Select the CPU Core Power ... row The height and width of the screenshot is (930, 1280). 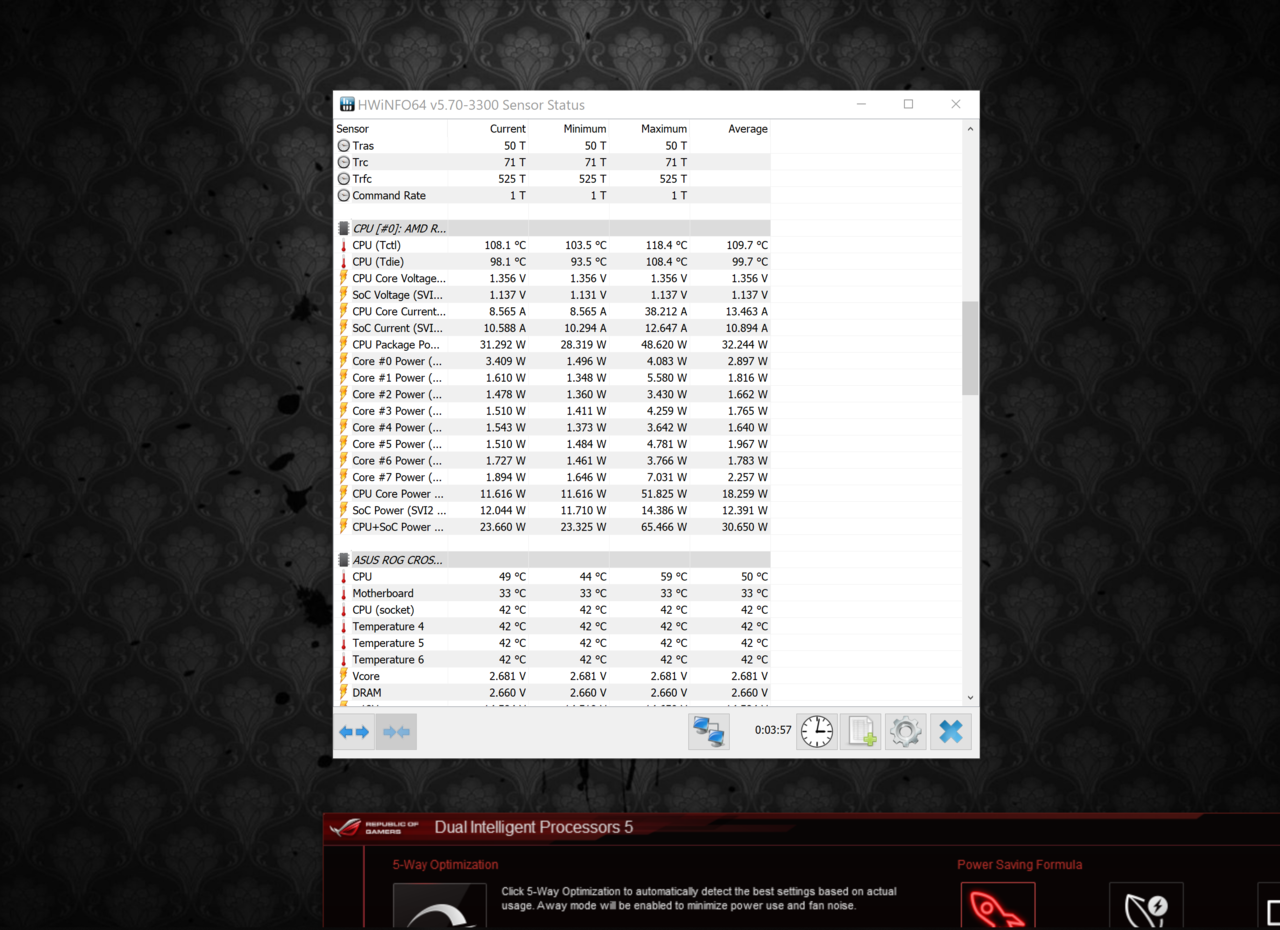coord(552,494)
